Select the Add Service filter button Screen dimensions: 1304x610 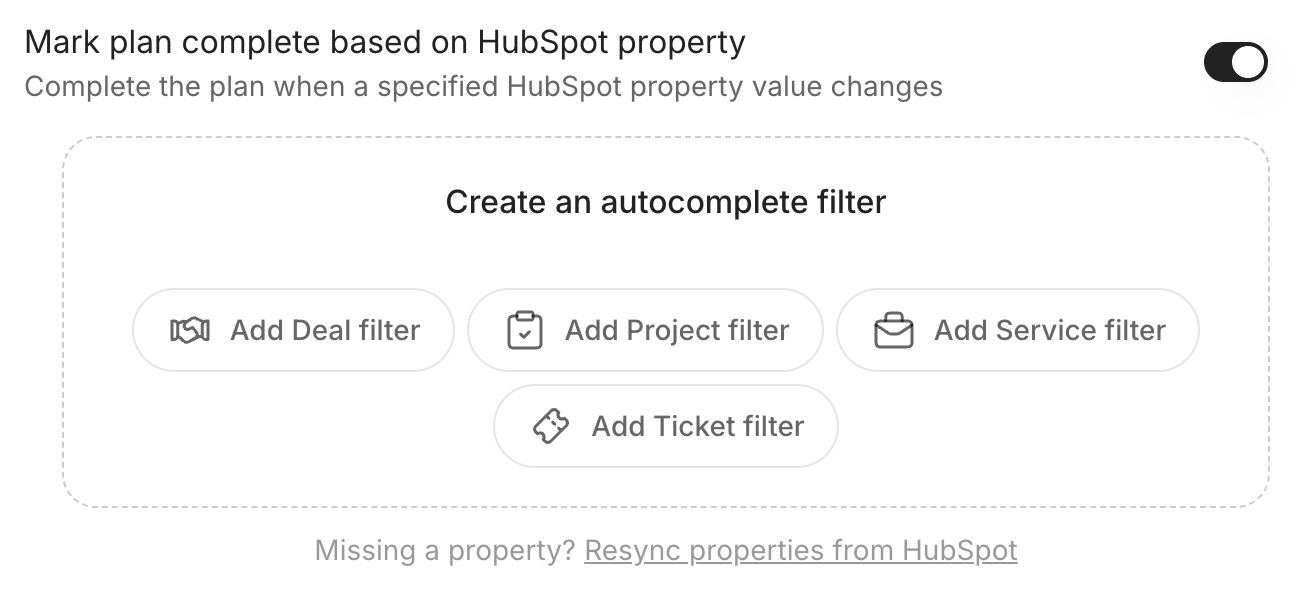(x=1017, y=330)
